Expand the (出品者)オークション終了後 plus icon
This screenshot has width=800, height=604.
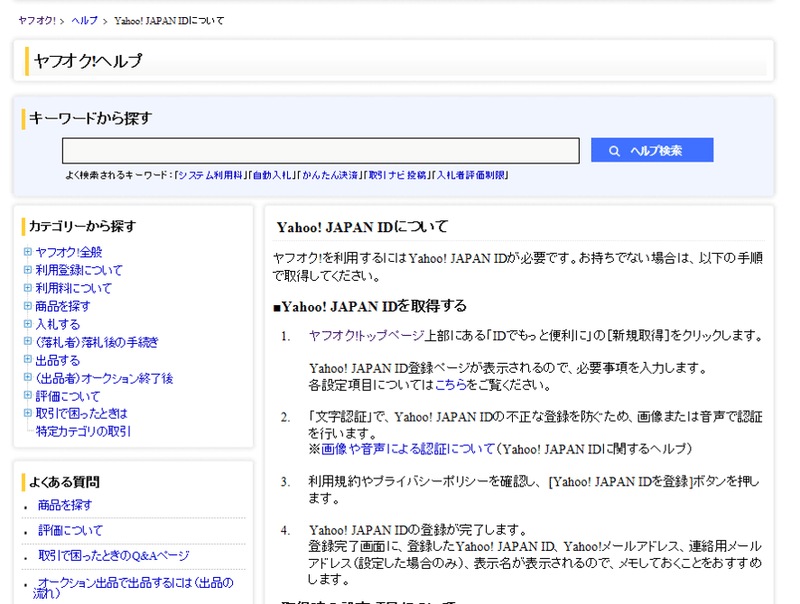click(x=28, y=377)
